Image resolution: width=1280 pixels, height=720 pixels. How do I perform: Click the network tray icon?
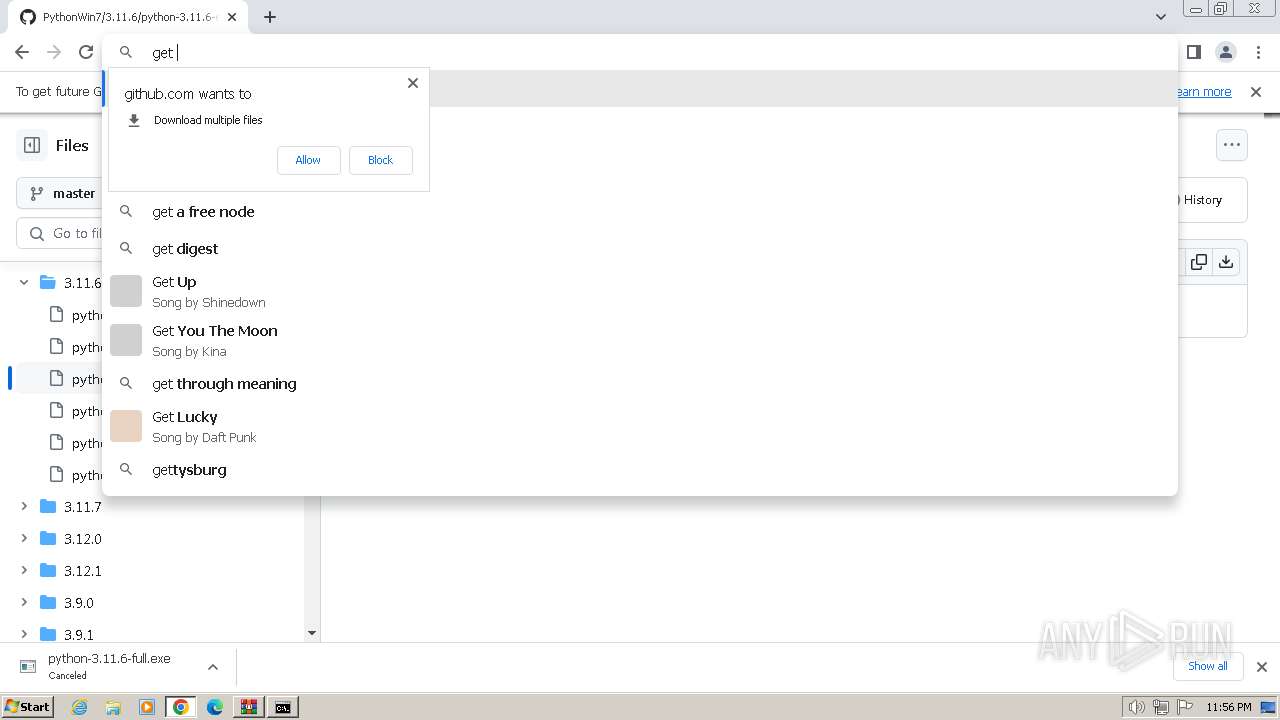click(x=1161, y=707)
